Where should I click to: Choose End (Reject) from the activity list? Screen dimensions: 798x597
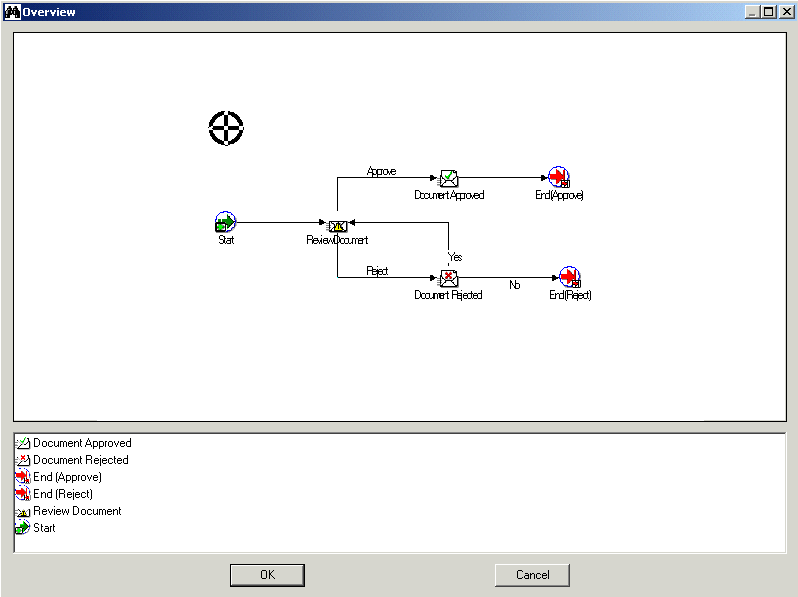pyautogui.click(x=62, y=494)
